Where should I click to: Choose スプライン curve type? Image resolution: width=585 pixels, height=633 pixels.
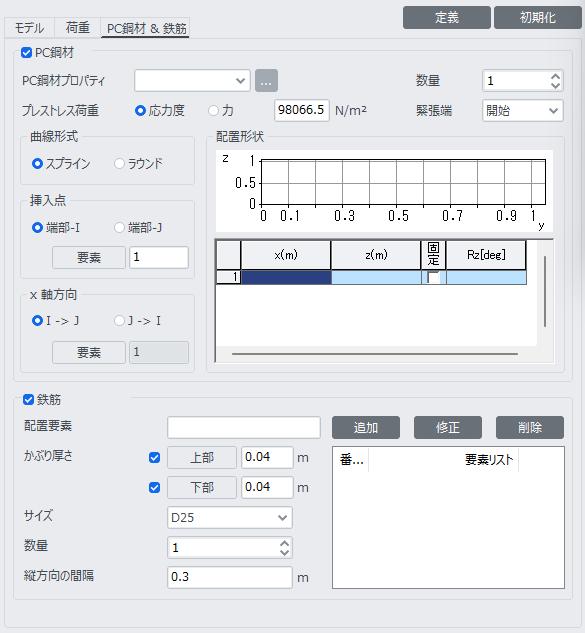(37, 163)
